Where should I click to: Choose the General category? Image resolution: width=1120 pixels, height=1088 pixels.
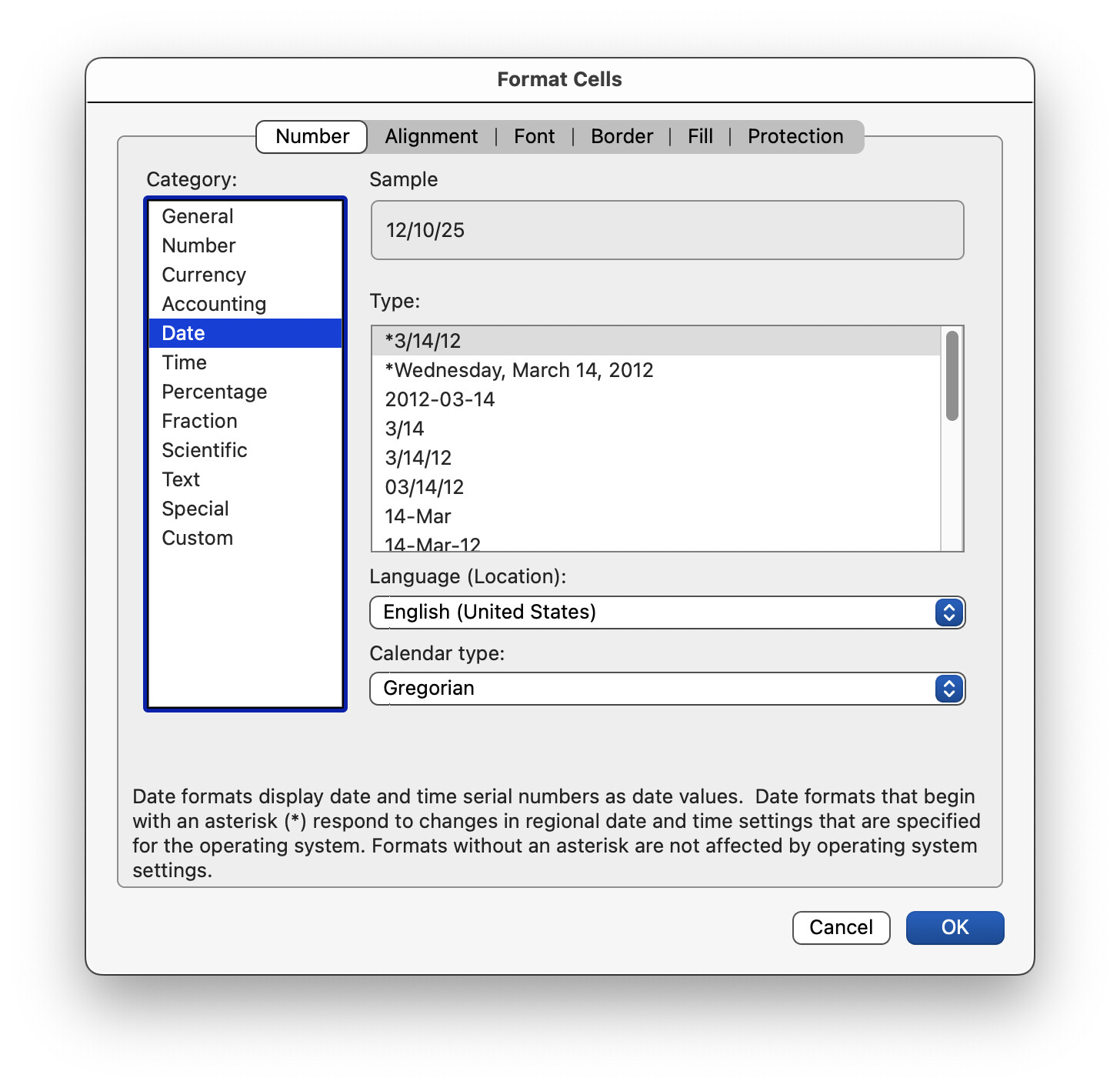tap(198, 216)
